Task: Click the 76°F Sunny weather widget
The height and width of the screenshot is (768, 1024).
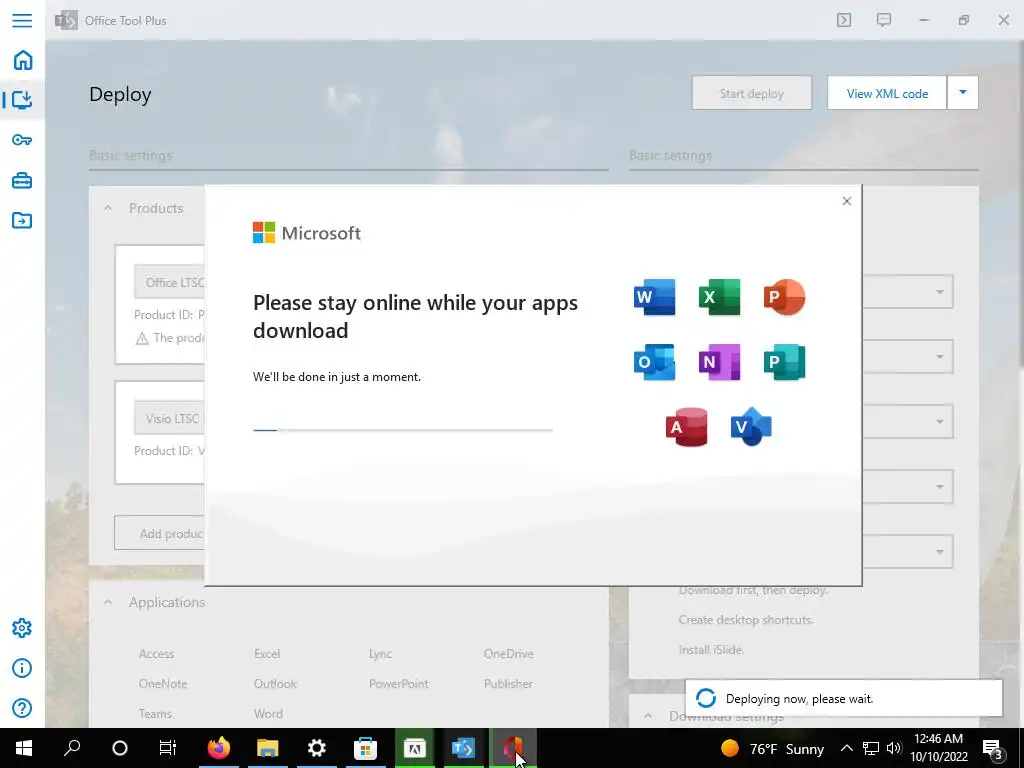Action: click(x=772, y=748)
